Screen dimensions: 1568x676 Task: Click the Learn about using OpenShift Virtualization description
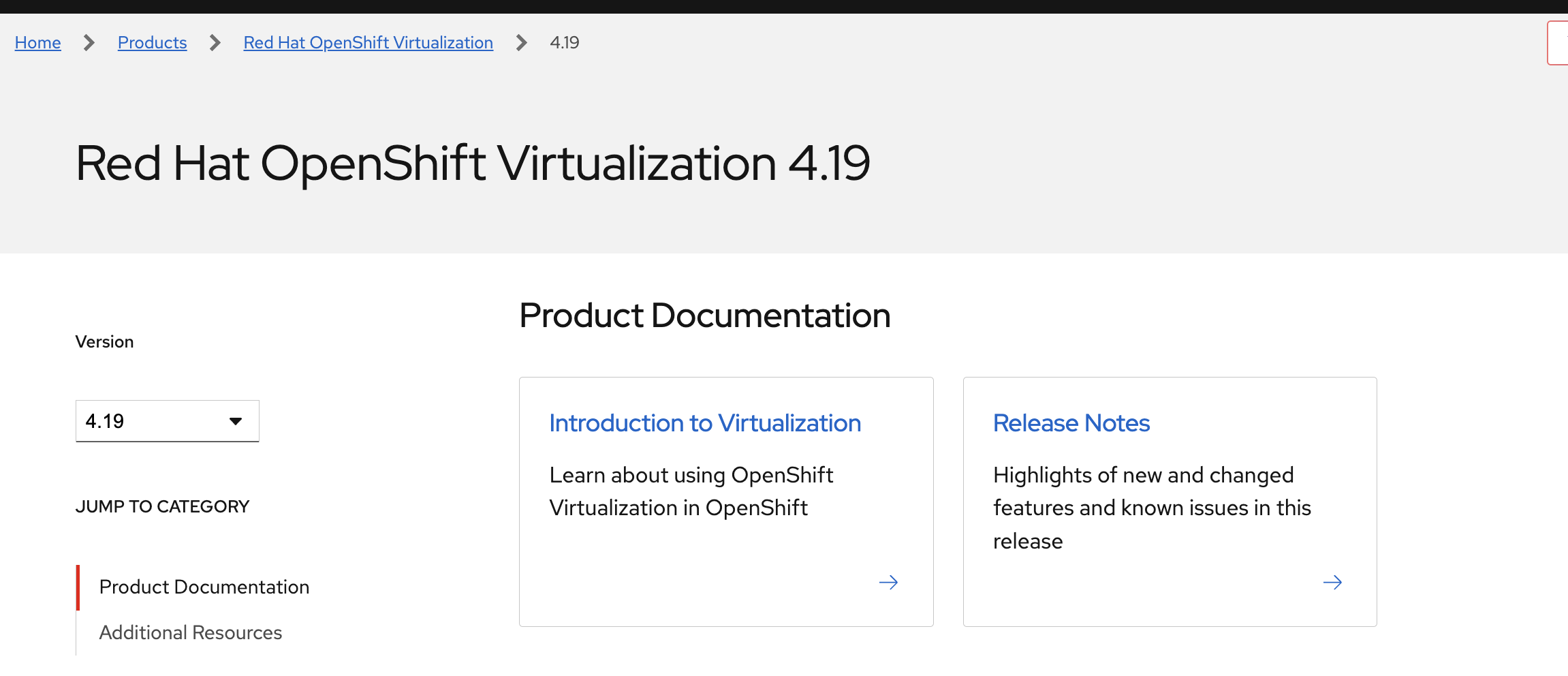(x=691, y=491)
